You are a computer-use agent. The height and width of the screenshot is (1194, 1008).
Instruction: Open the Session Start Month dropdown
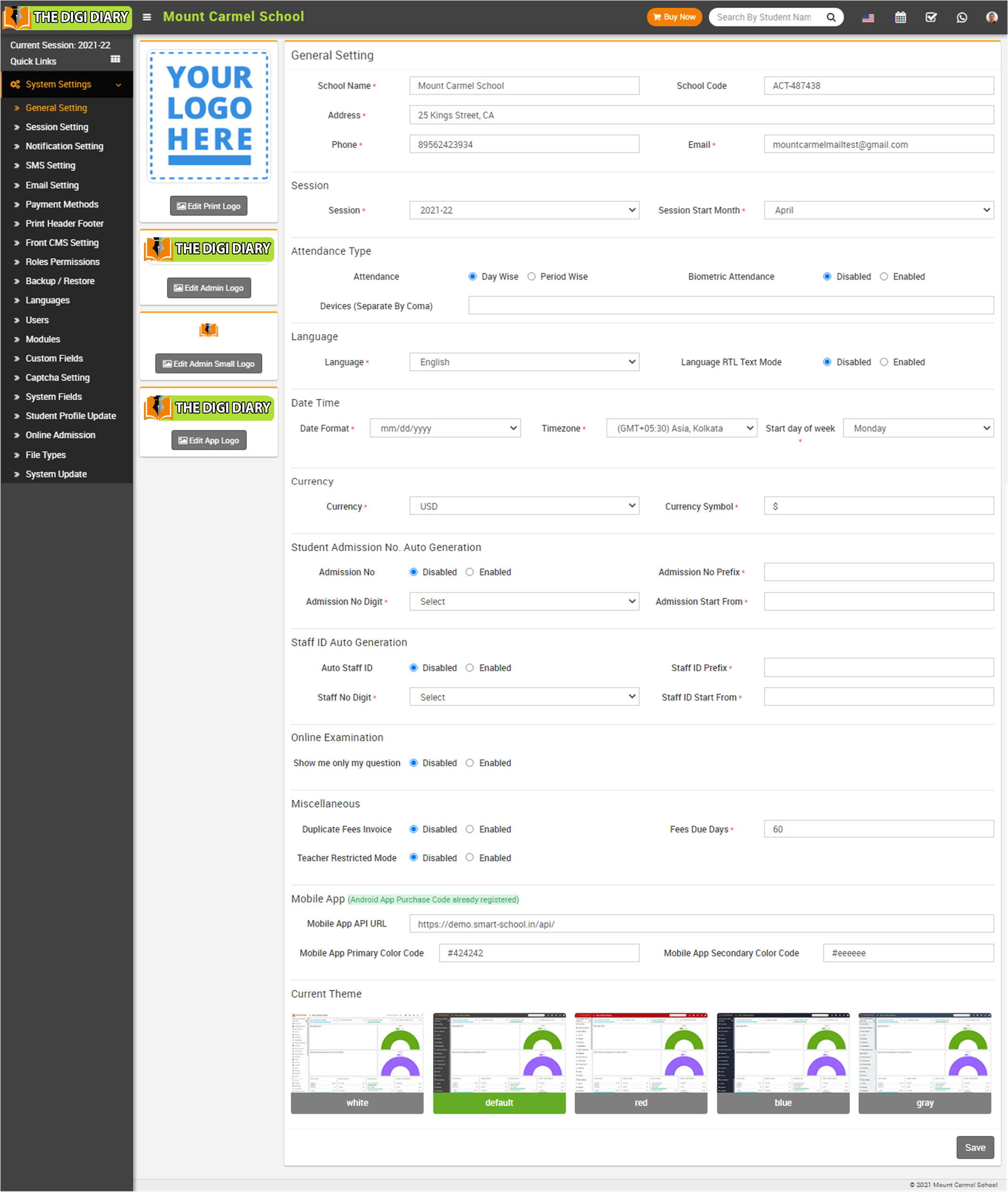tap(878, 210)
